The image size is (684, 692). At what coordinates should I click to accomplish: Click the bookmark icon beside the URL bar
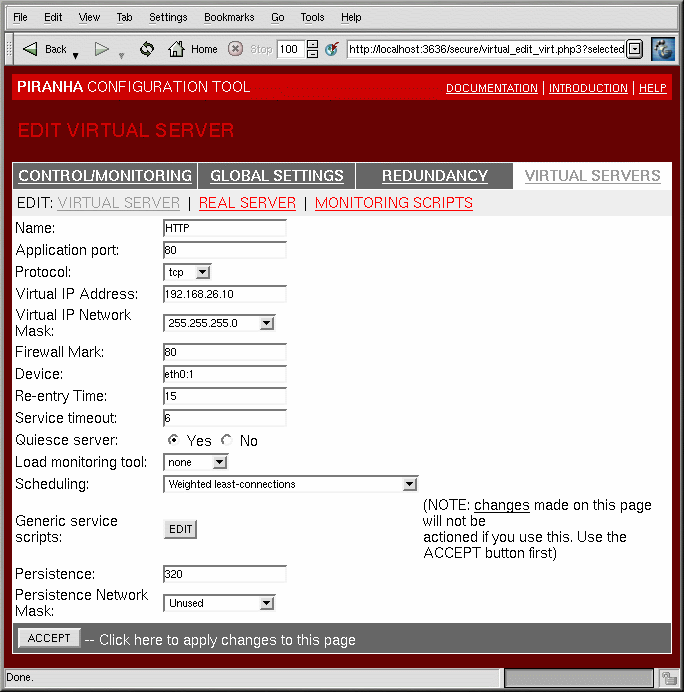click(x=332, y=49)
